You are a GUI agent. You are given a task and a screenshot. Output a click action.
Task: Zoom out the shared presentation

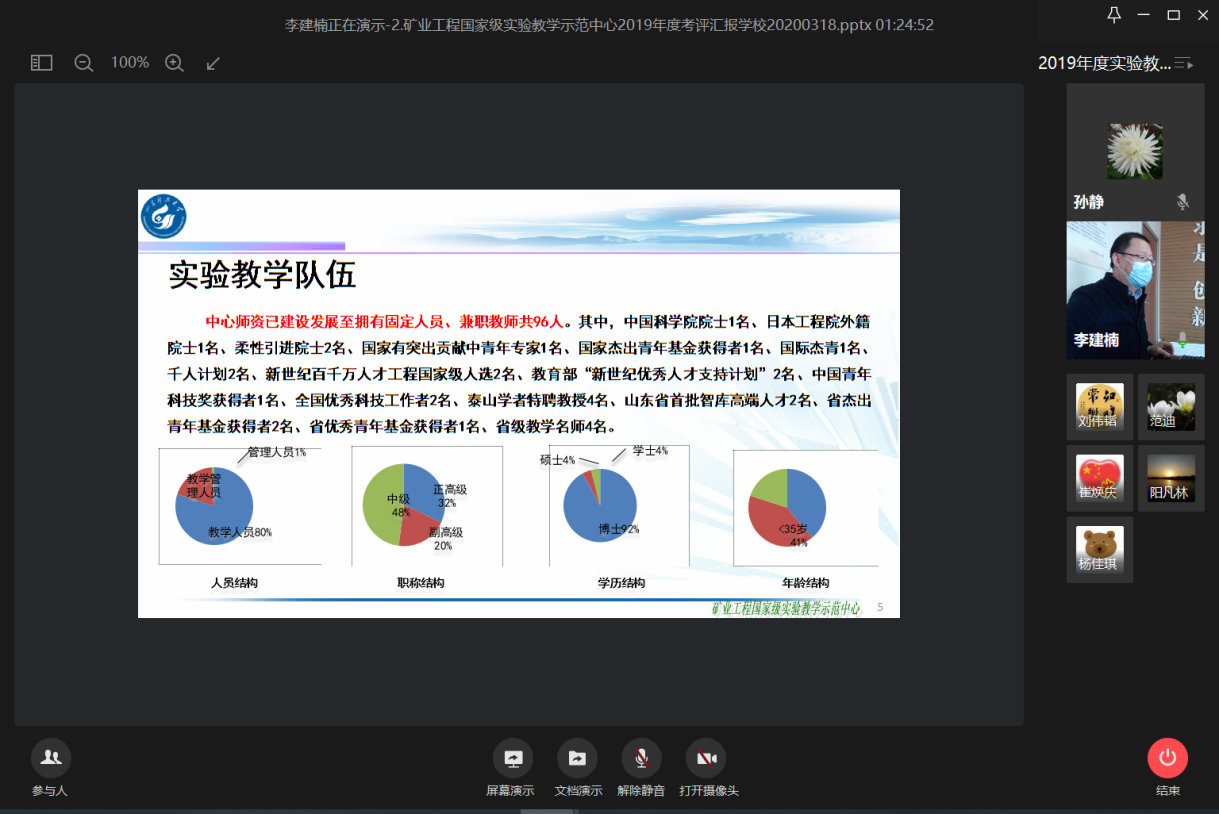(84, 63)
